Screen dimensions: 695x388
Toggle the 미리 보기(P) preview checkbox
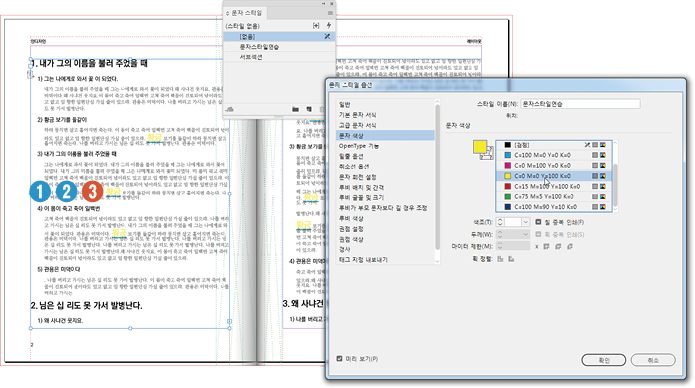point(340,358)
